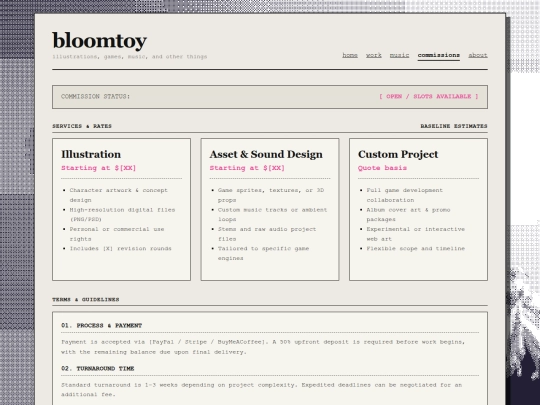Go to the work page link
This screenshot has width=540, height=405.
click(374, 55)
